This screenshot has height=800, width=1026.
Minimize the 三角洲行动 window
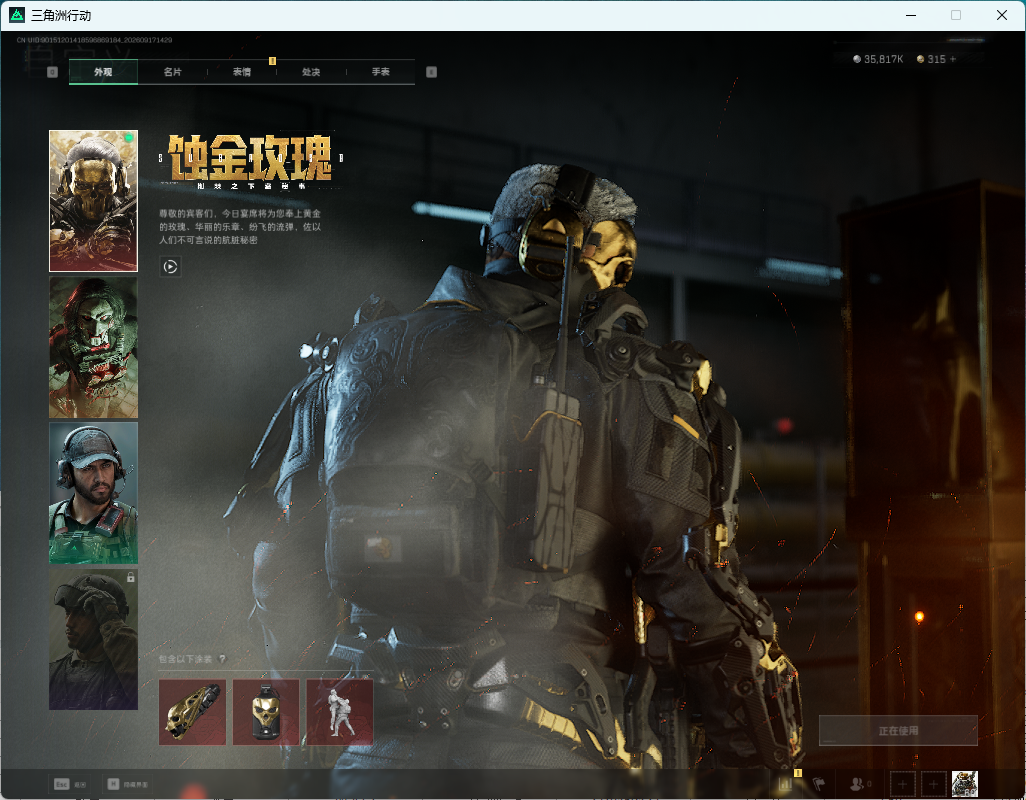tap(911, 15)
